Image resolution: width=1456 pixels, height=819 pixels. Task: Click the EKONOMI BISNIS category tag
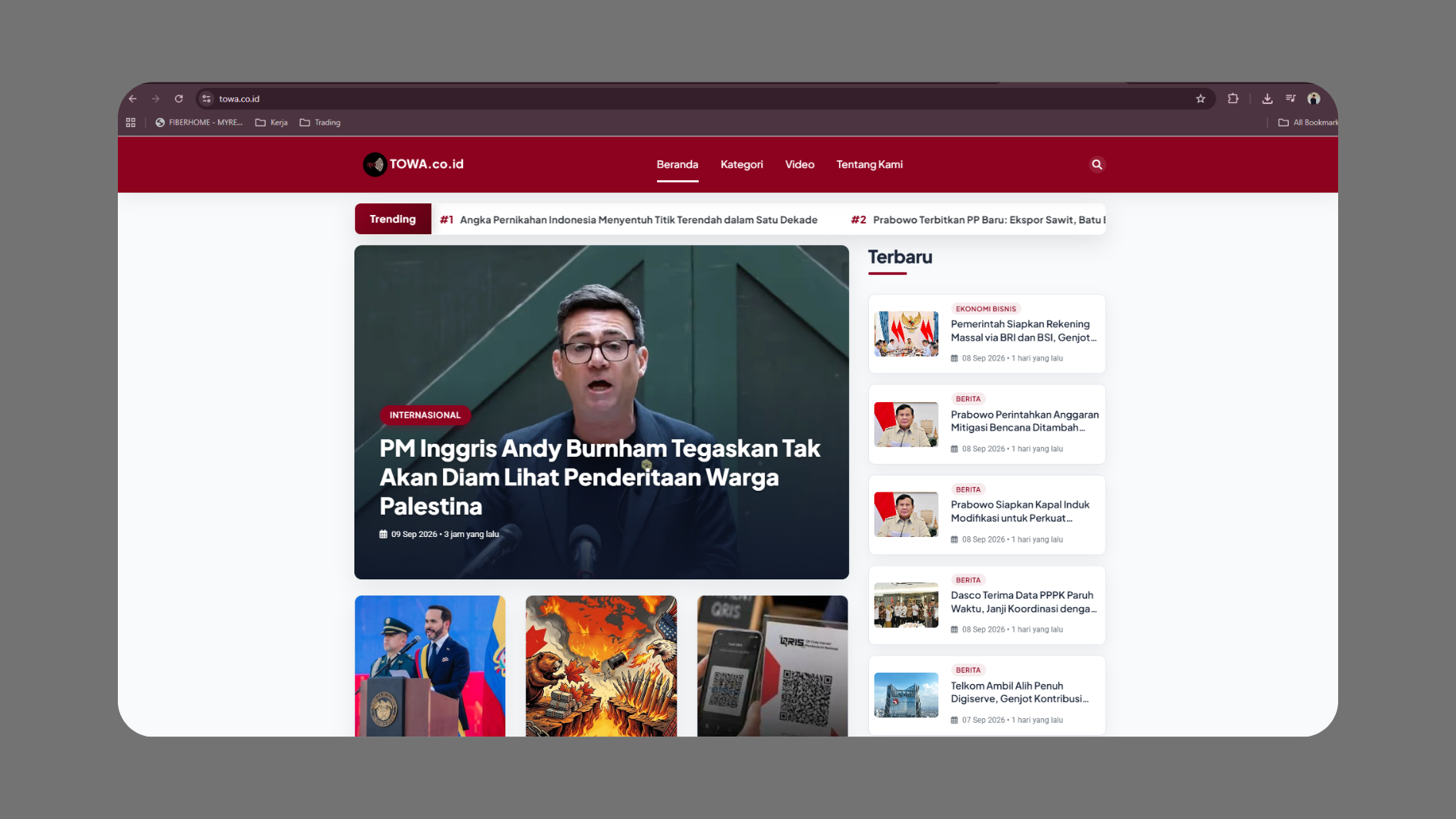point(986,309)
